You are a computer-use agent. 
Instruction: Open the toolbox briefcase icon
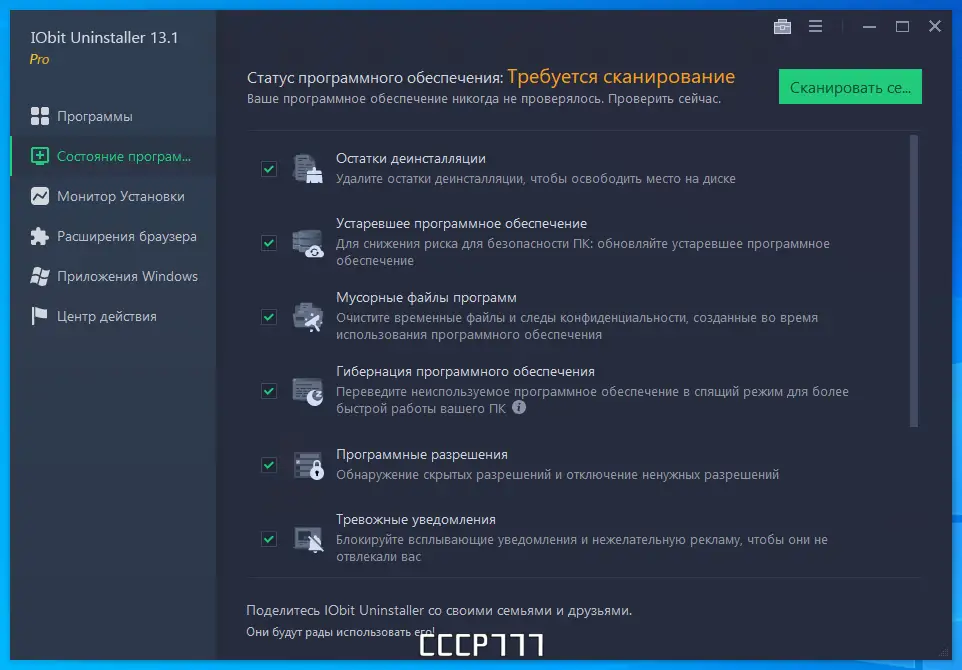tap(782, 26)
